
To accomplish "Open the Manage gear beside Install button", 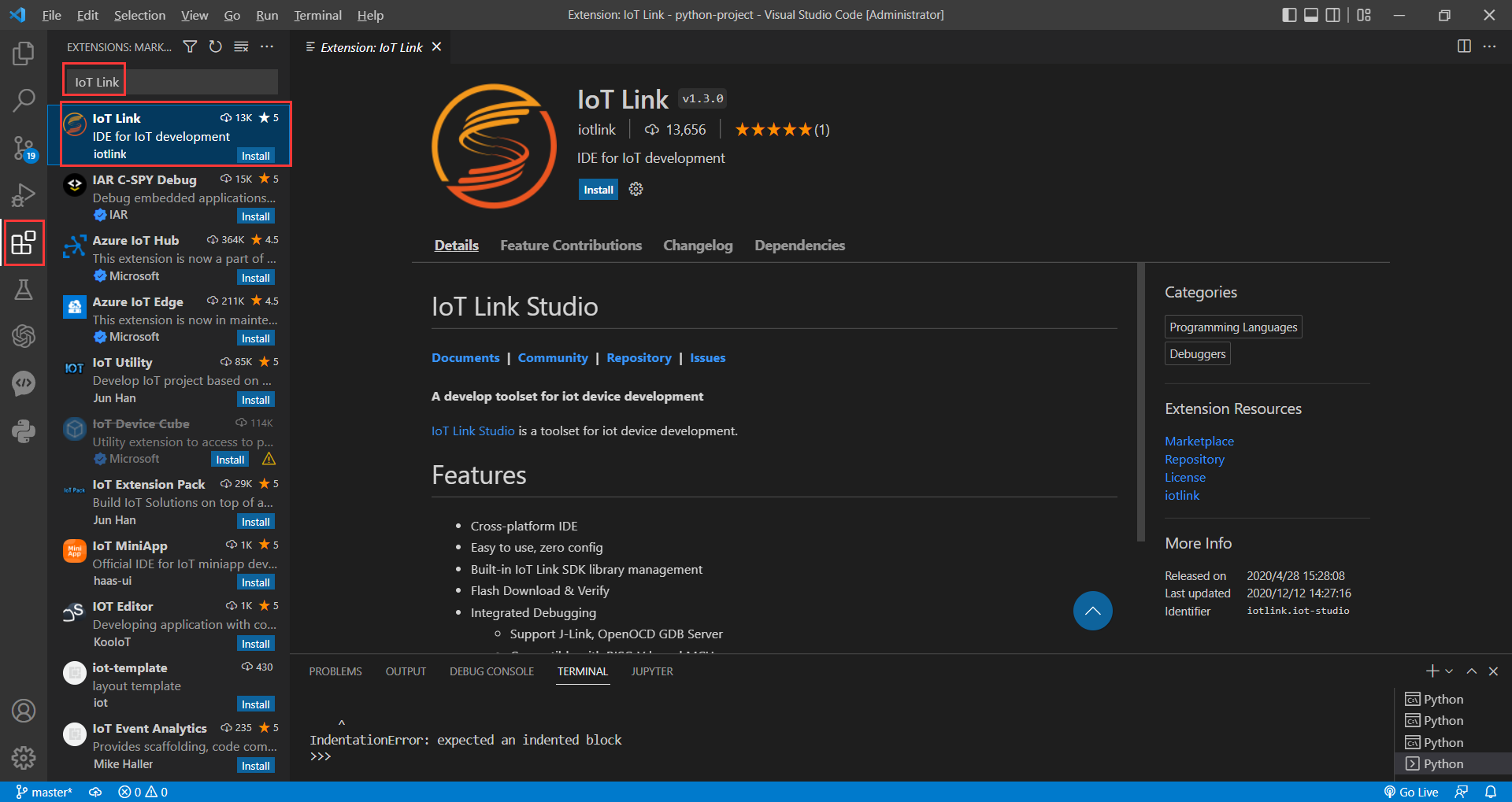I will pyautogui.click(x=636, y=190).
